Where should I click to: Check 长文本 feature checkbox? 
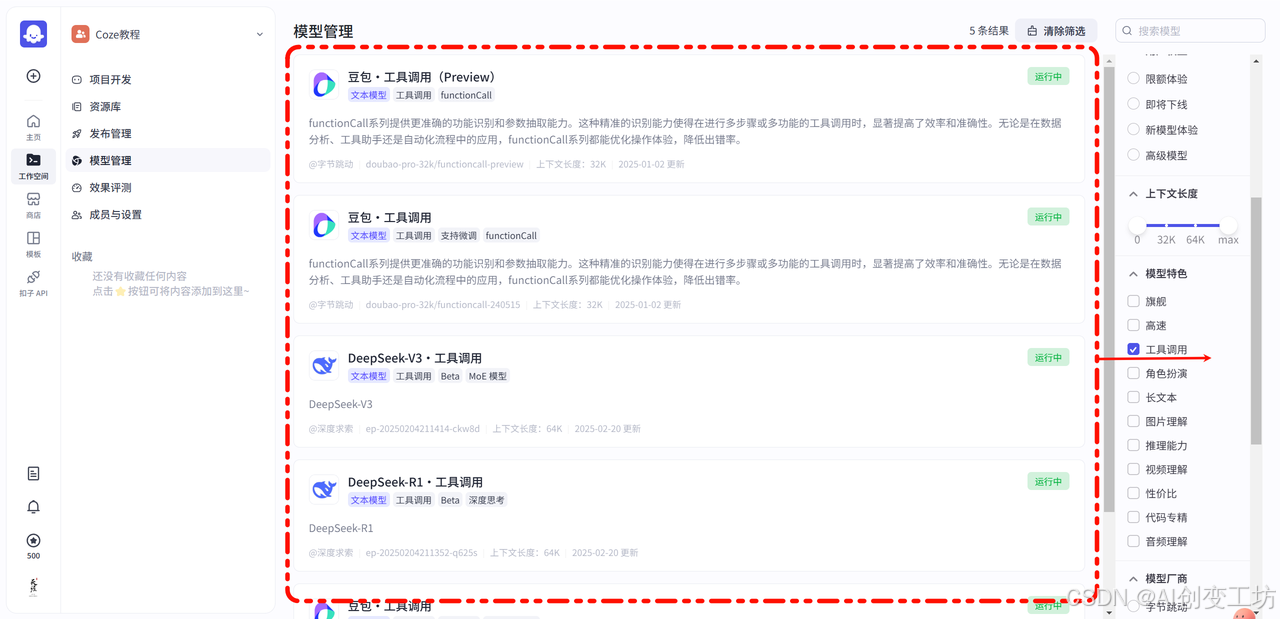tap(1133, 397)
